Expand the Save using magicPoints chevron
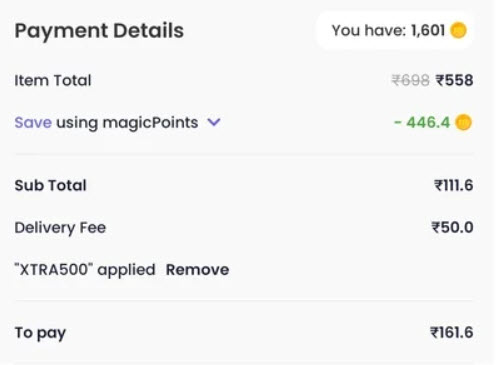Screen dimensions: 499x365 point(214,122)
